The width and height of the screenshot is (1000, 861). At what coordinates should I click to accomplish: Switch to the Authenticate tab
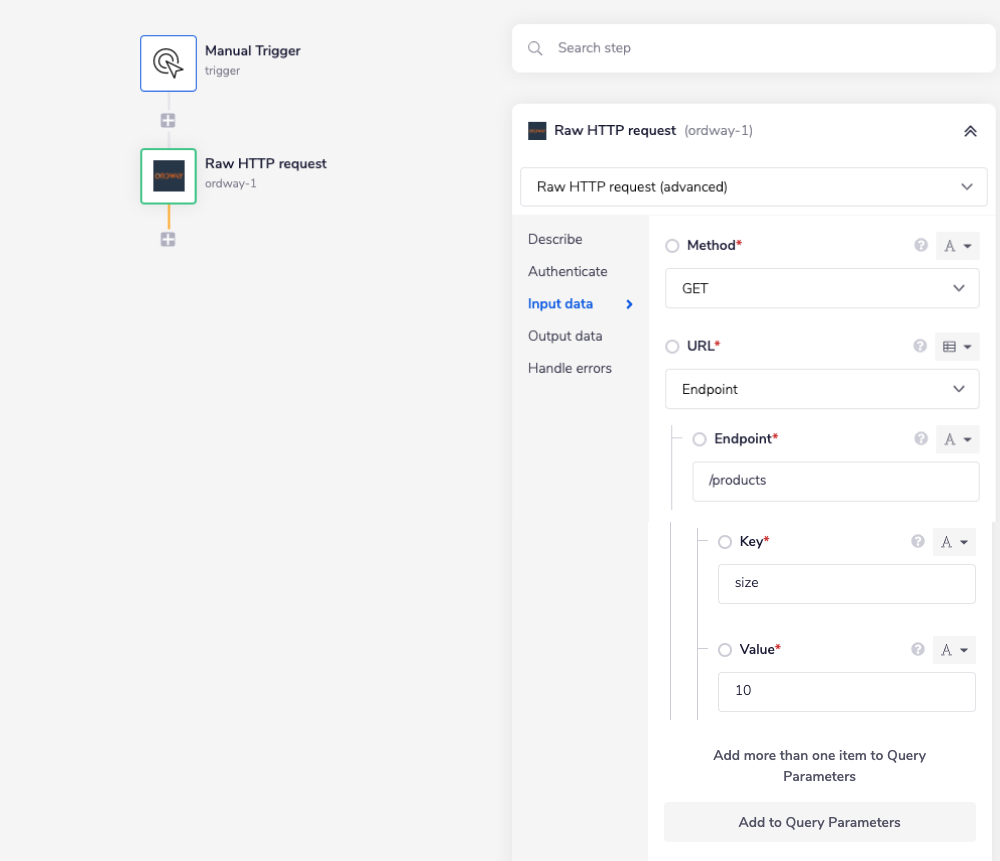567,271
